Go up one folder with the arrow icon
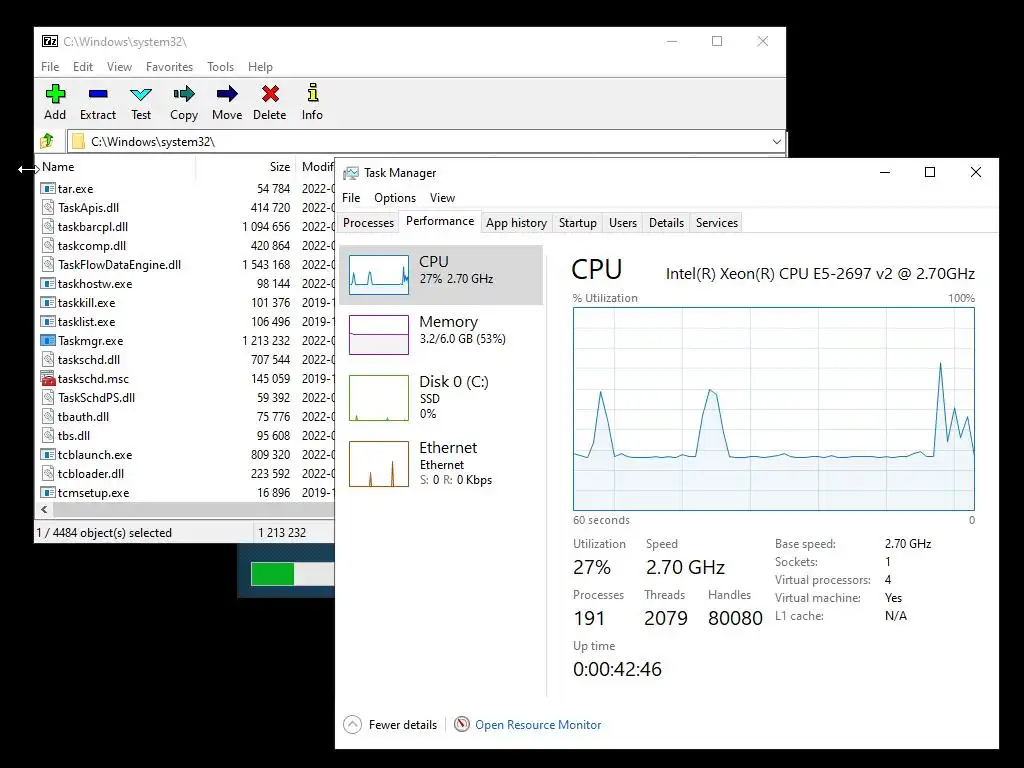This screenshot has width=1024, height=768. [x=47, y=141]
